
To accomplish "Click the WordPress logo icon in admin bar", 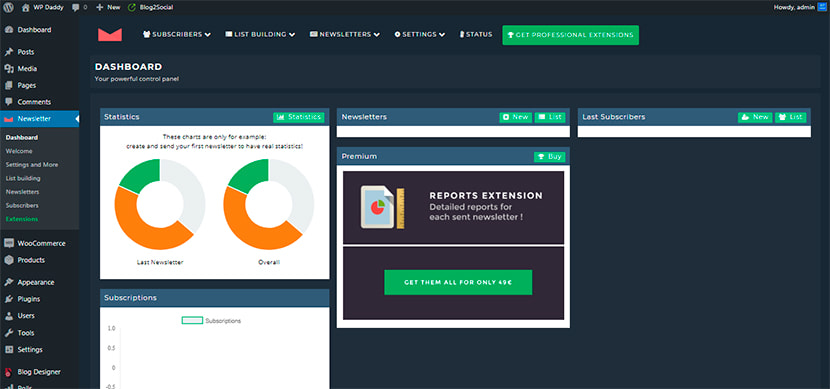I will 8,7.
